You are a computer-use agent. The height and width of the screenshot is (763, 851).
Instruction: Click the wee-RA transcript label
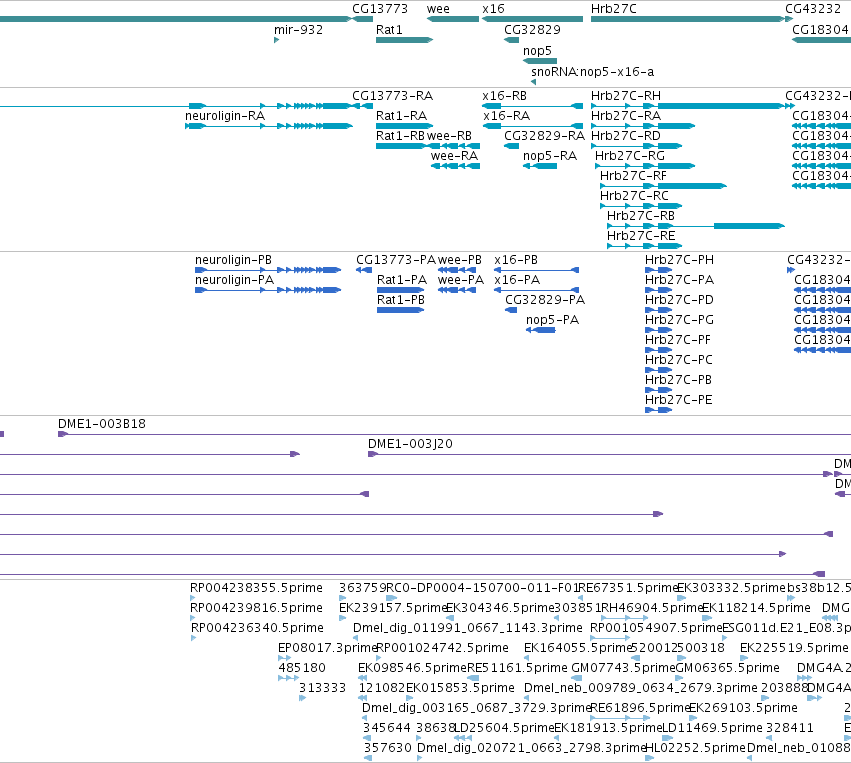(x=454, y=156)
